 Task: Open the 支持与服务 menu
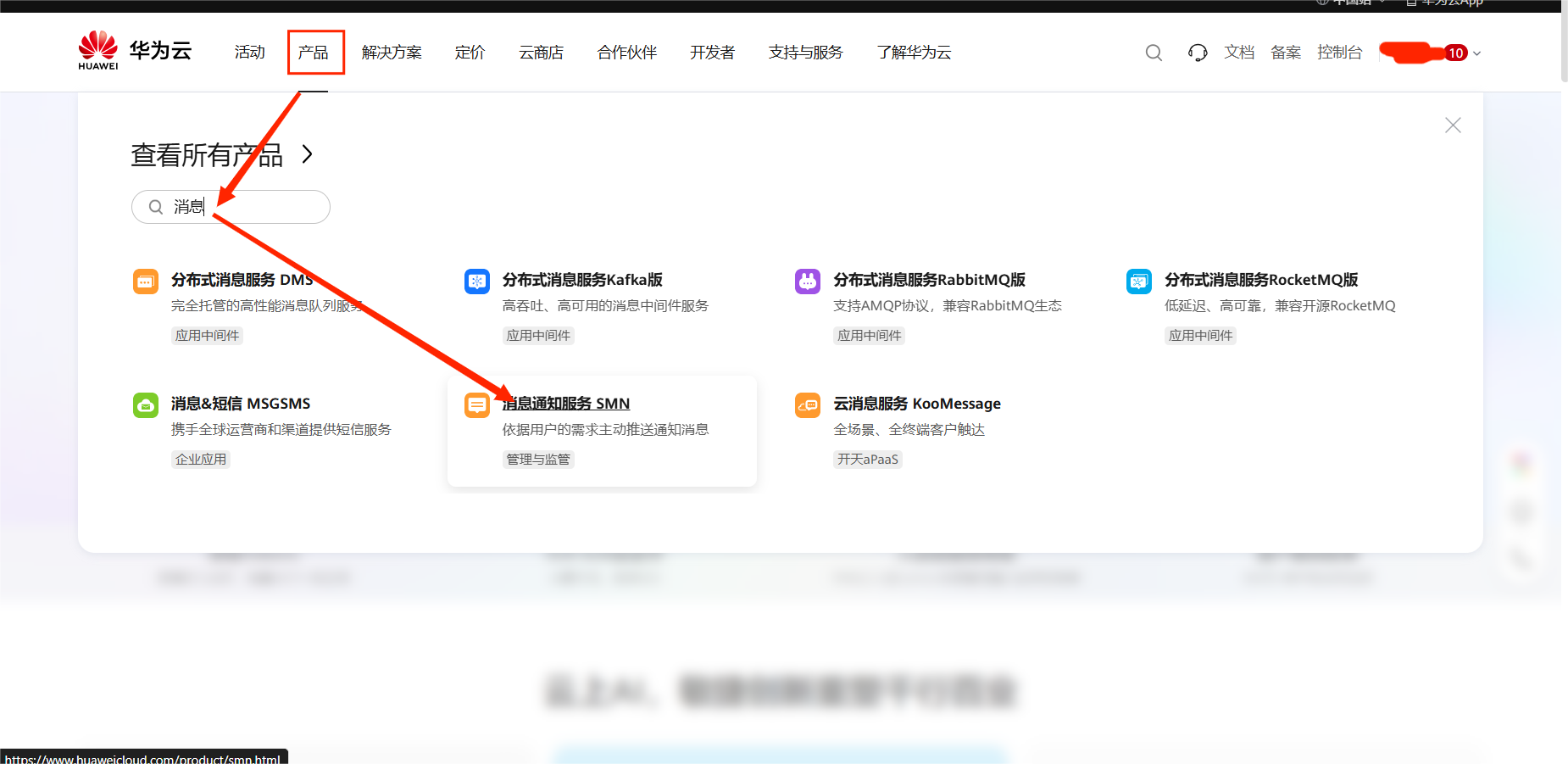click(x=806, y=53)
